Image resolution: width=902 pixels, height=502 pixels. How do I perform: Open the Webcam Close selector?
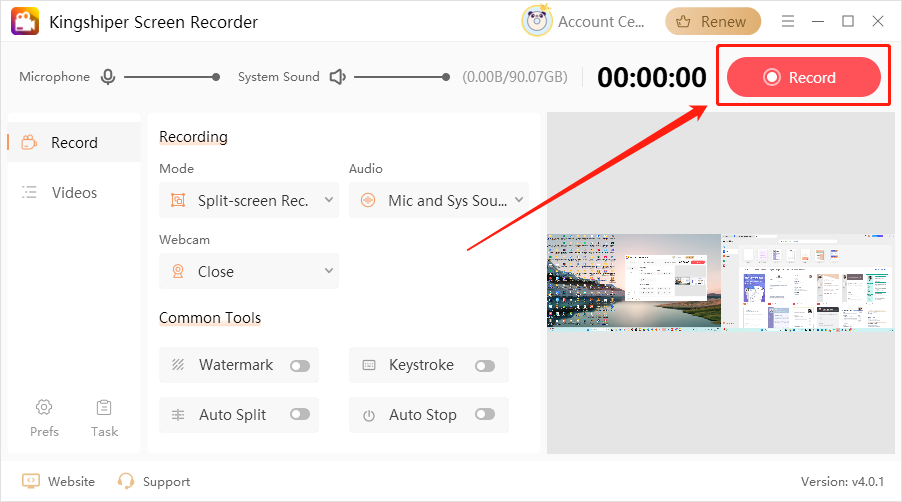[x=249, y=271]
